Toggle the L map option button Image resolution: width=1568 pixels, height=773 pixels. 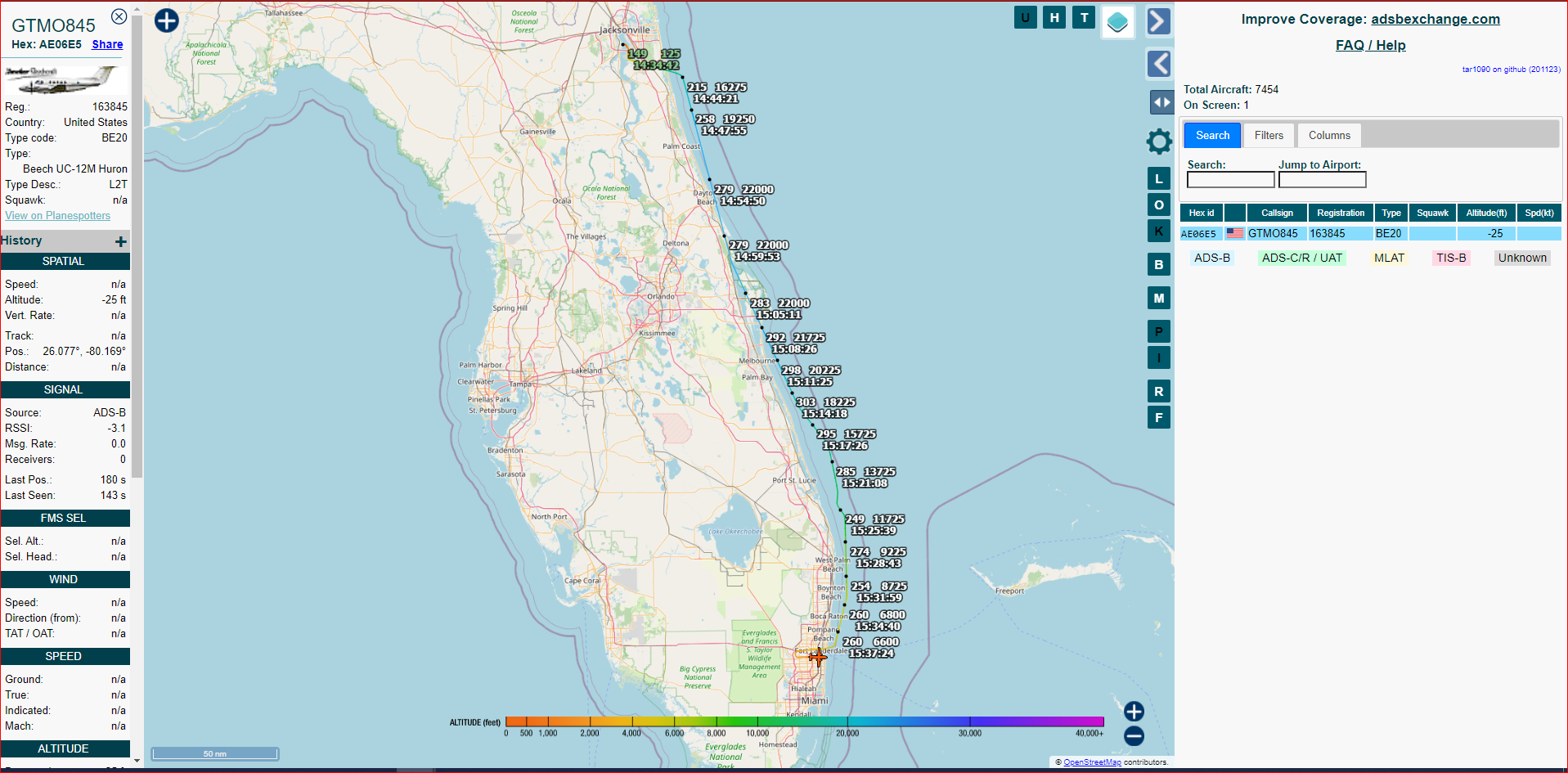point(1158,178)
